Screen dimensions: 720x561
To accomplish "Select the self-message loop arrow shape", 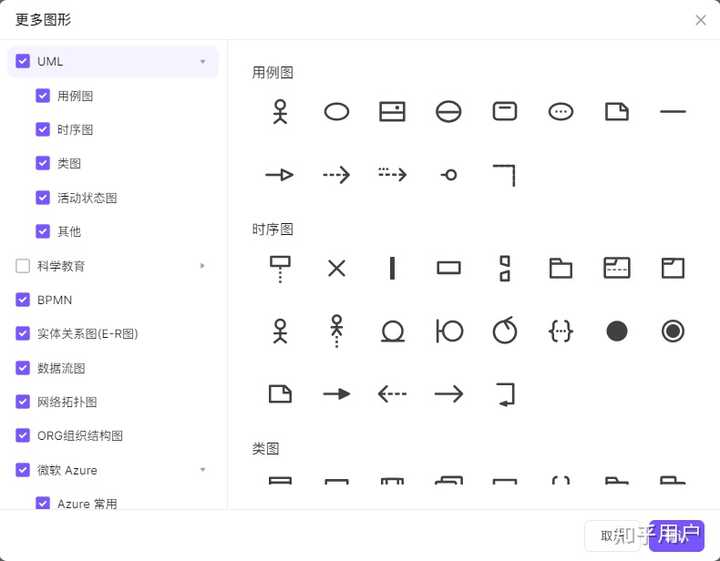I will (506, 394).
